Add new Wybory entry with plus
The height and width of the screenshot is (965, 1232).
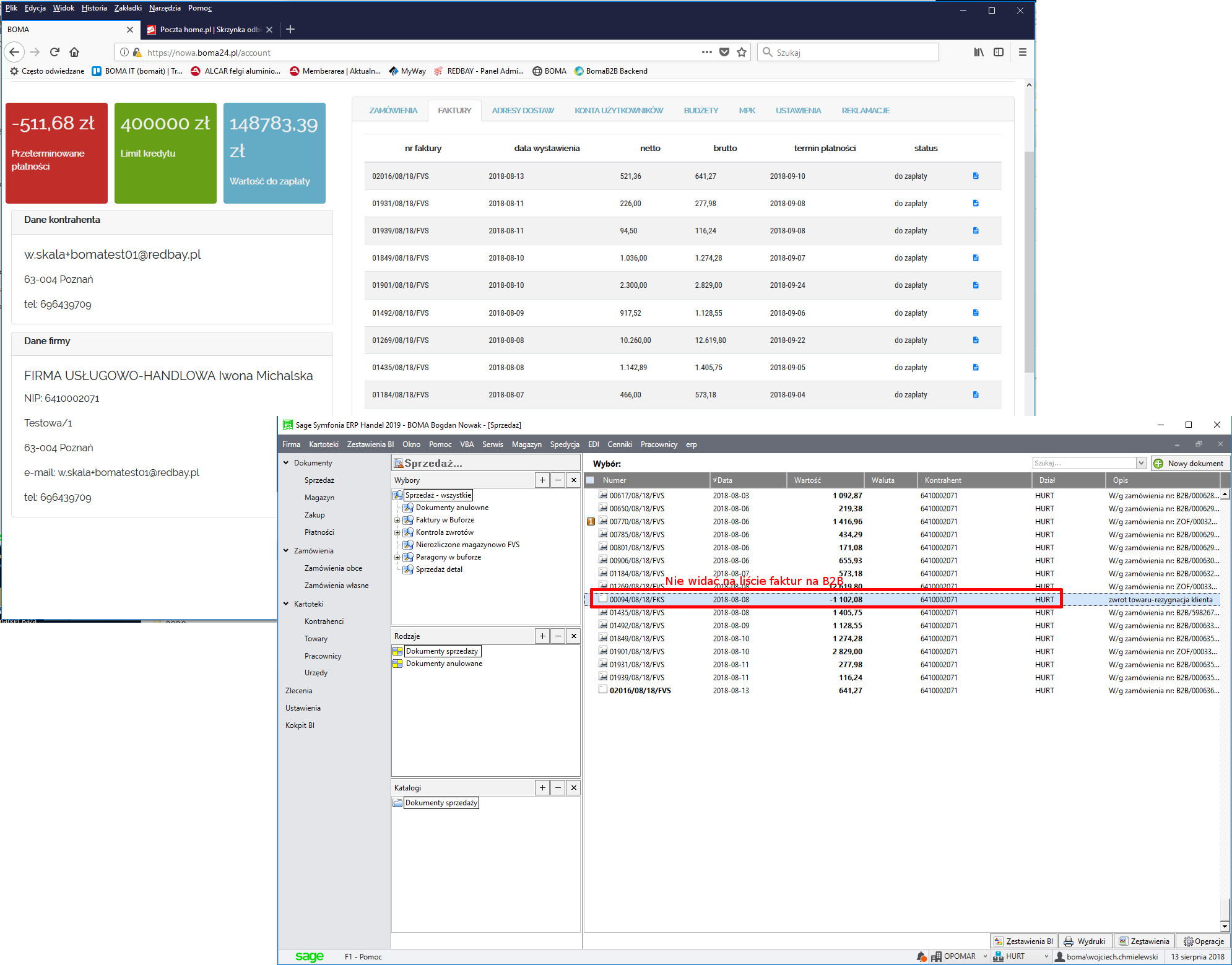click(542, 480)
